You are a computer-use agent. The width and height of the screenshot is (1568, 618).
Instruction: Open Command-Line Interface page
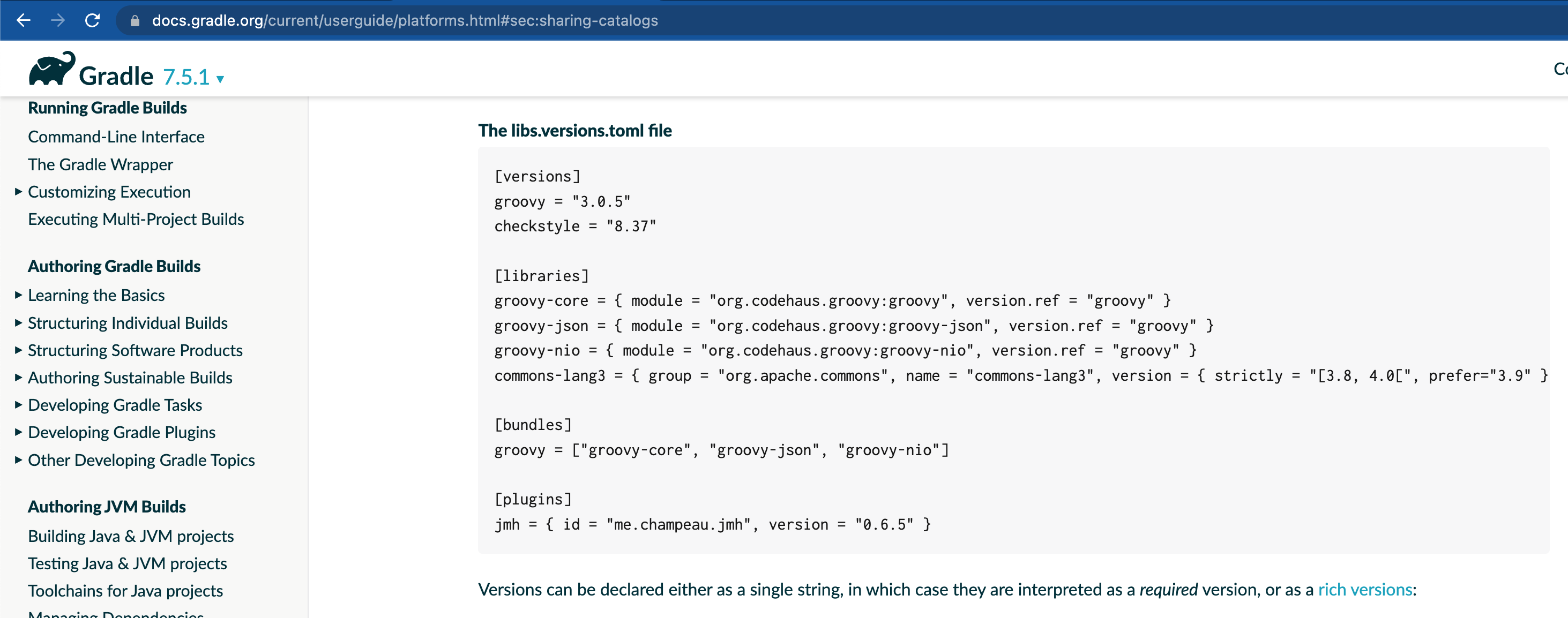[x=116, y=137]
